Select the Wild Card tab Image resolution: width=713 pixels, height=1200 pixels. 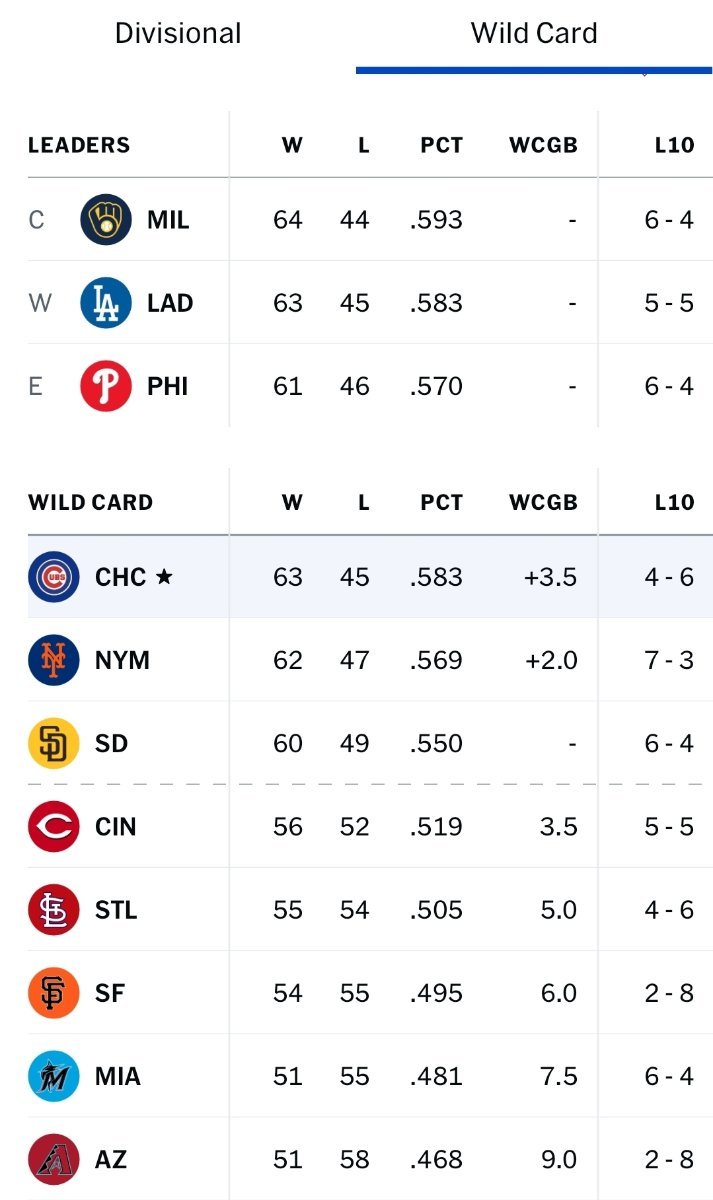pos(534,33)
